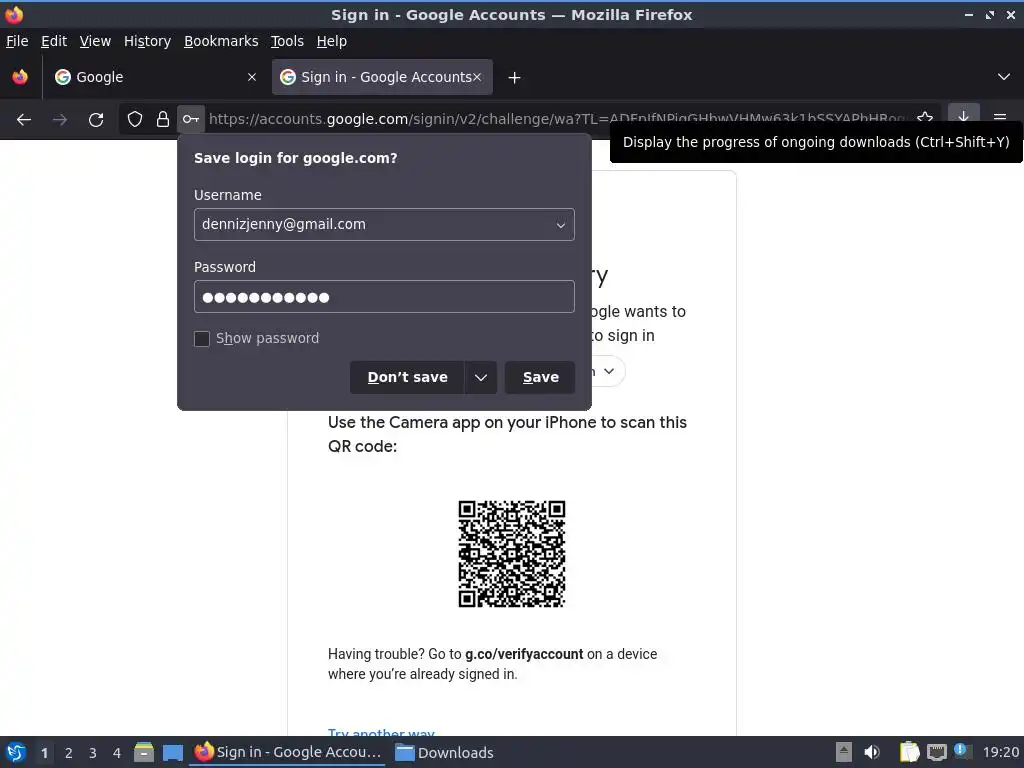The height and width of the screenshot is (768, 1024).
Task: Click the network connection tray icon
Action: [x=936, y=752]
